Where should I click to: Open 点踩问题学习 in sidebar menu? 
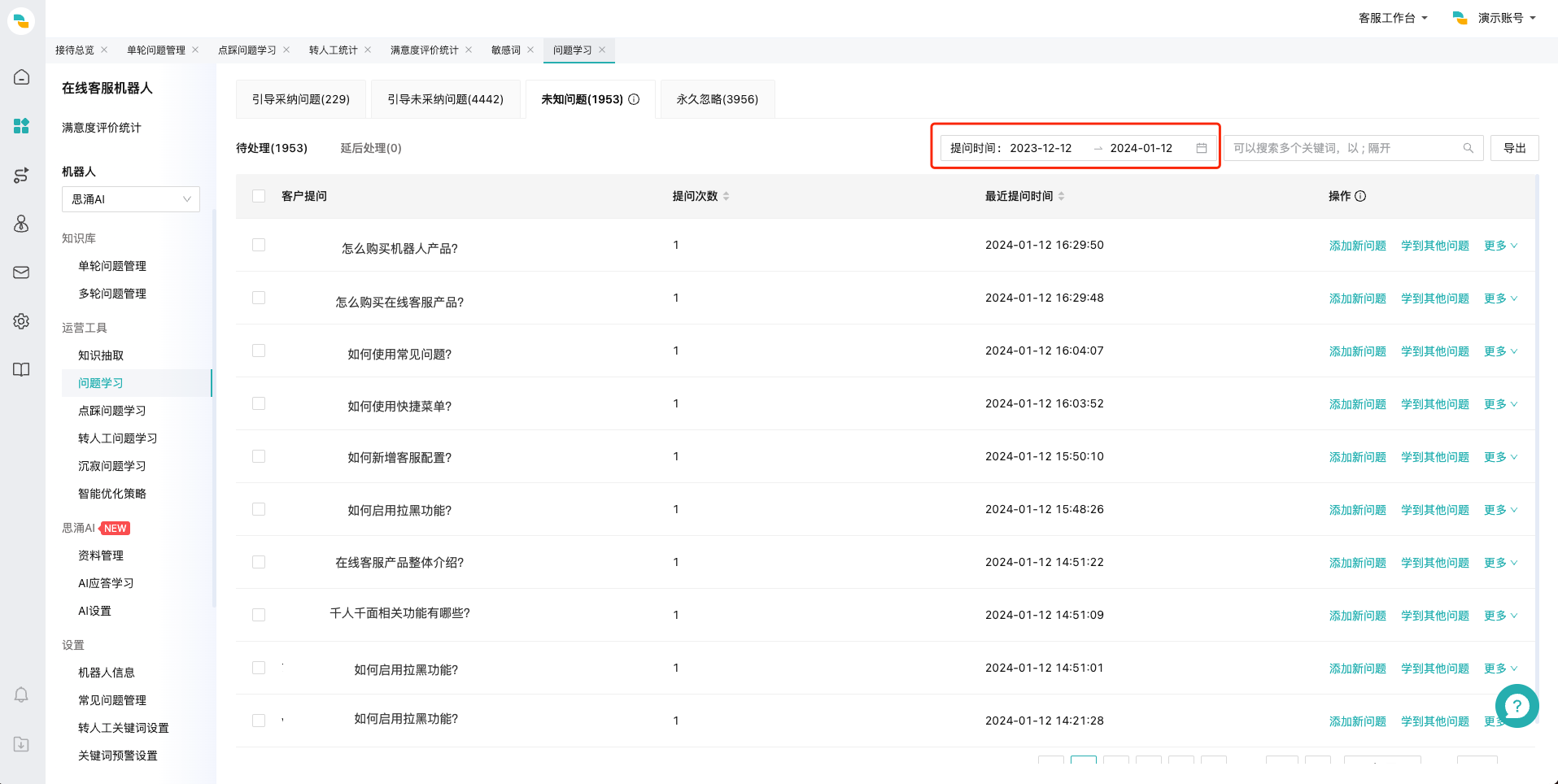(x=112, y=411)
